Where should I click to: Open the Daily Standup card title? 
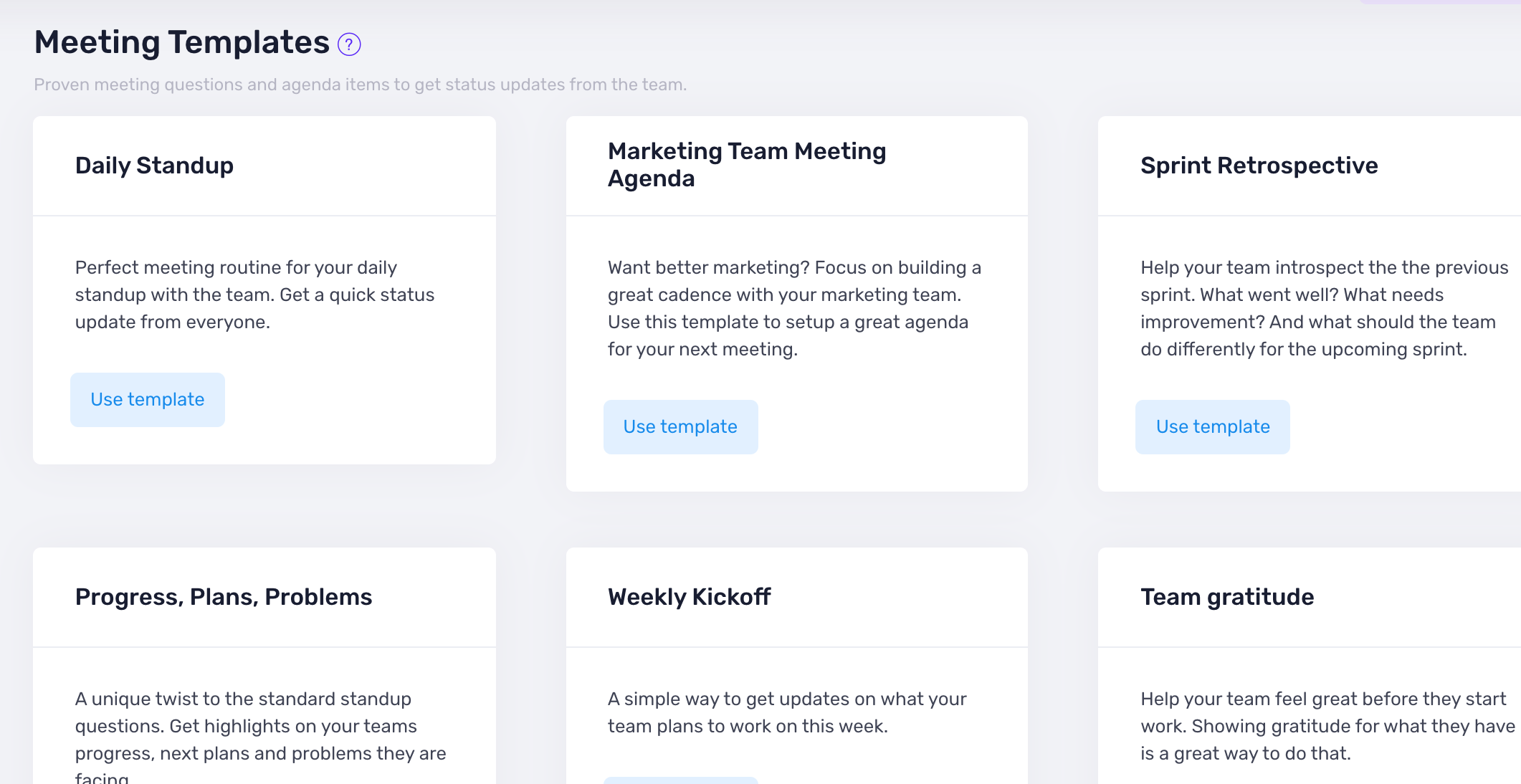coord(154,166)
